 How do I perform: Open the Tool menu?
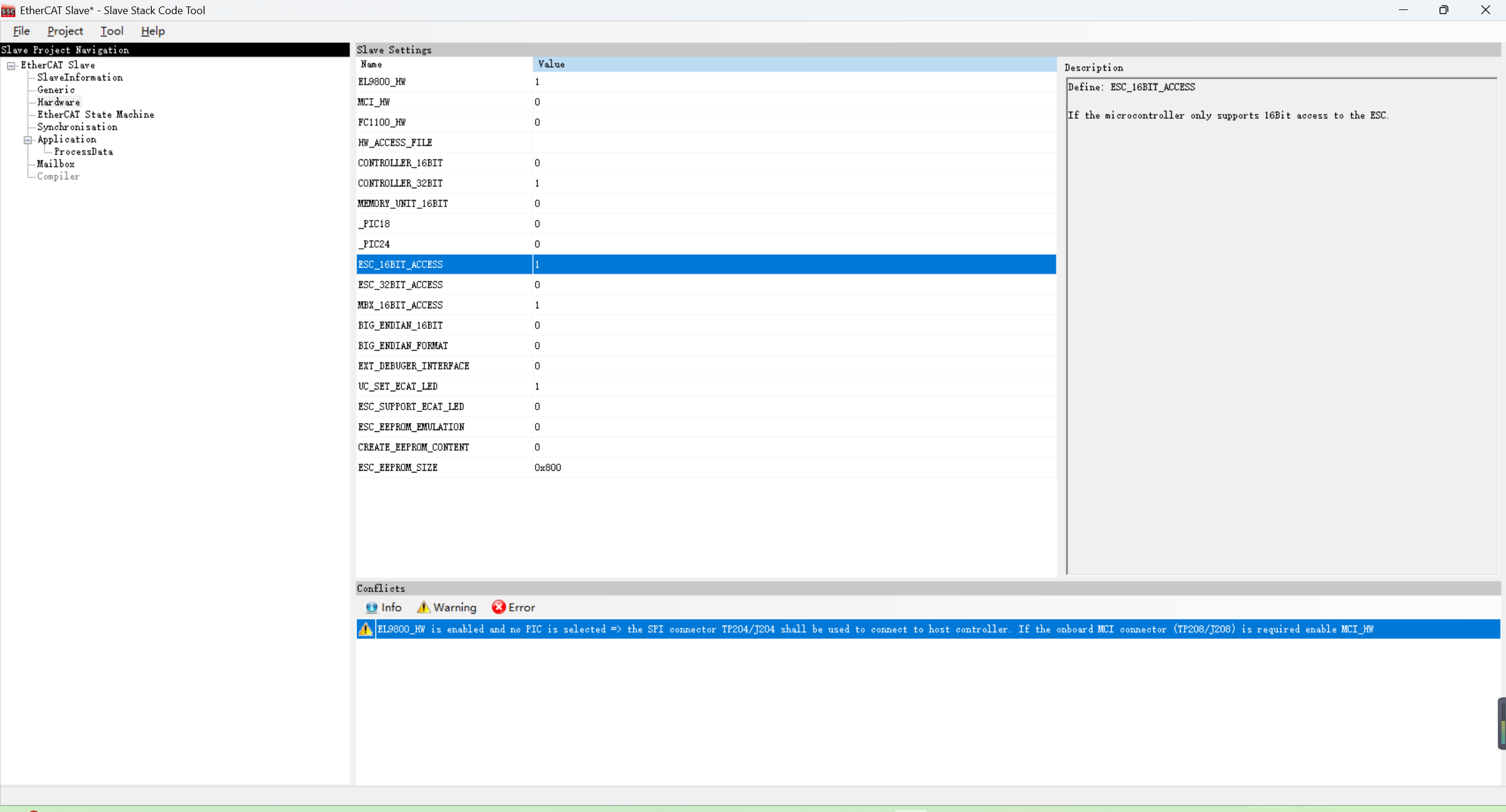111,31
